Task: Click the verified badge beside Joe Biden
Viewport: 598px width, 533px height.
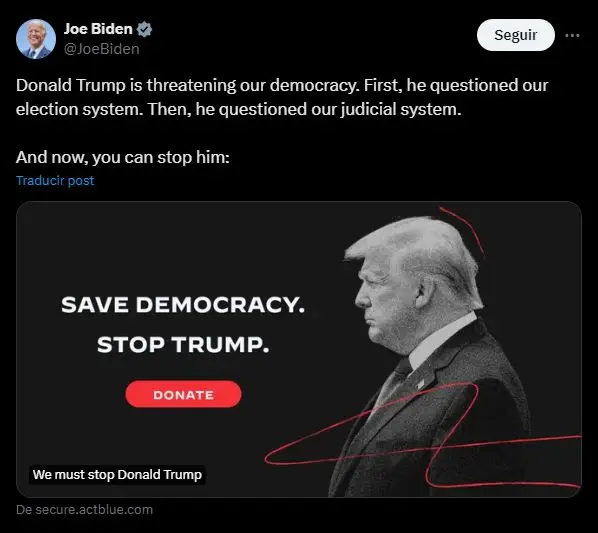Action: [x=145, y=29]
